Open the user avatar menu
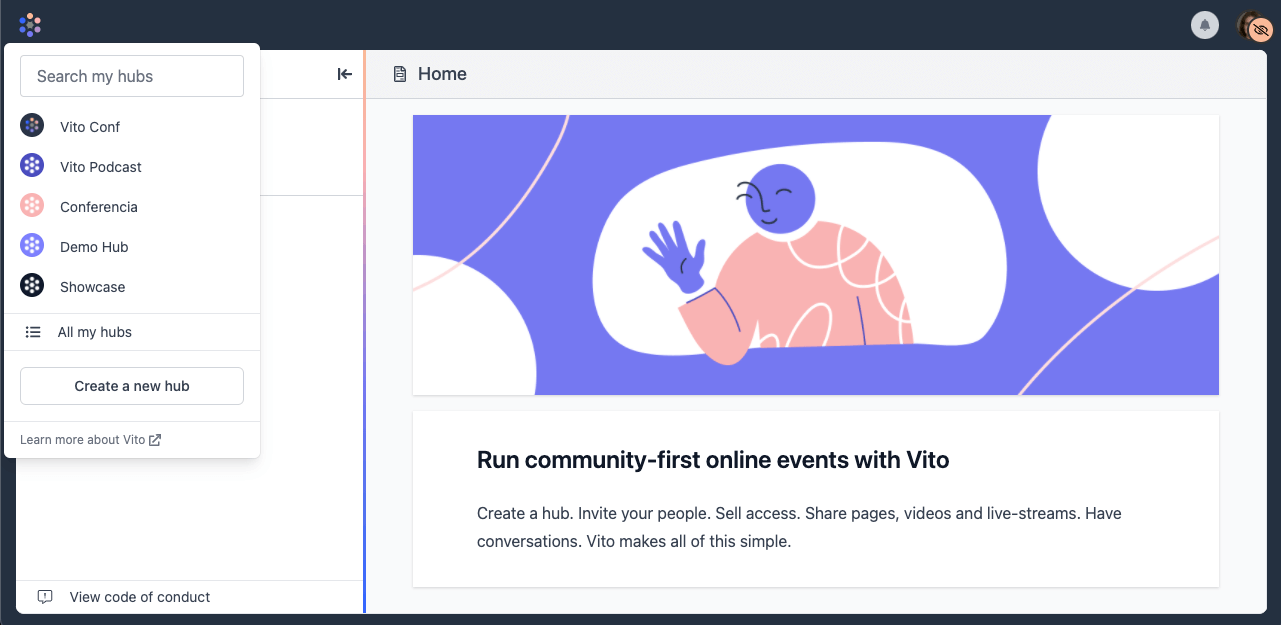 [x=1253, y=26]
